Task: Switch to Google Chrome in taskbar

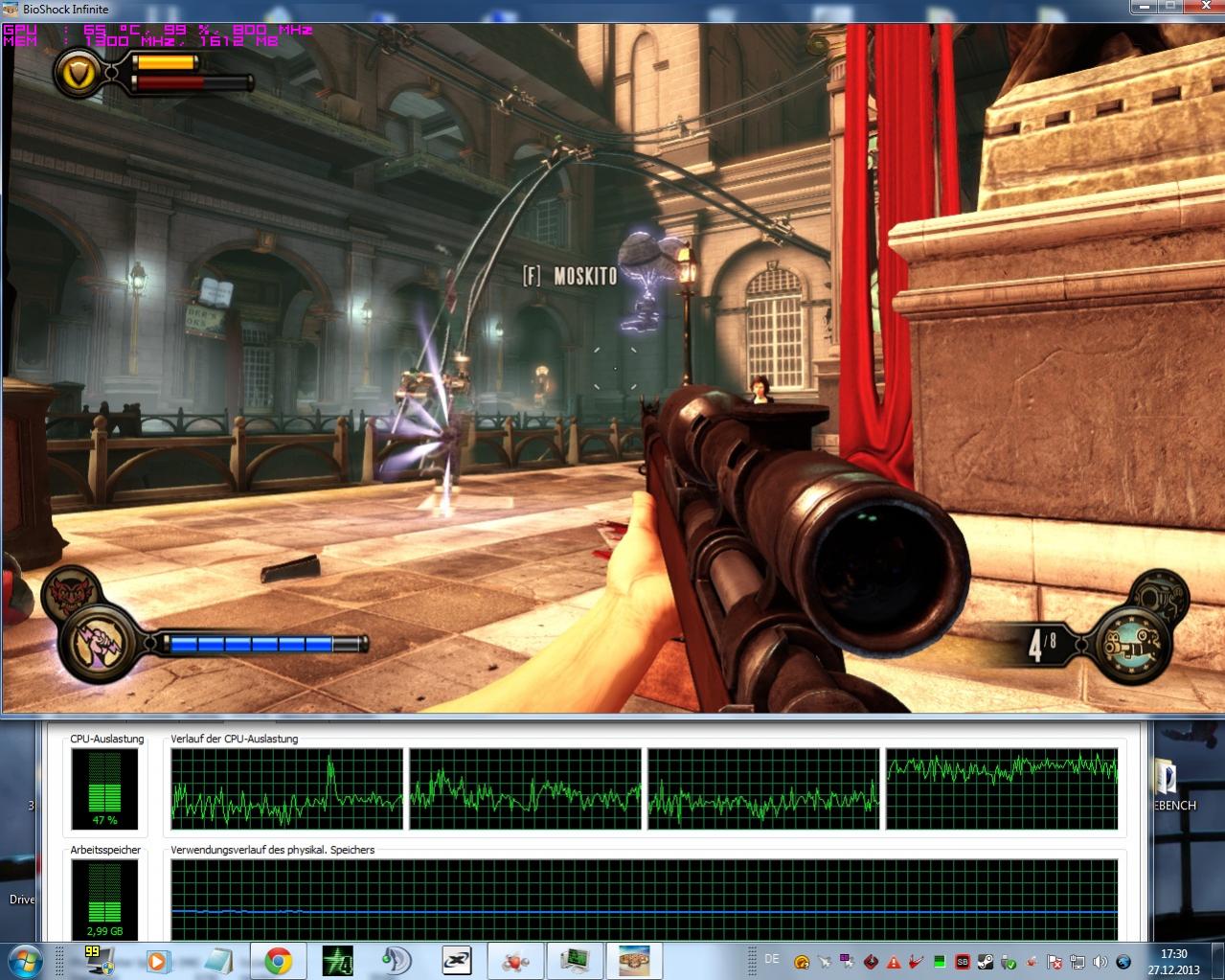Action: tap(278, 960)
